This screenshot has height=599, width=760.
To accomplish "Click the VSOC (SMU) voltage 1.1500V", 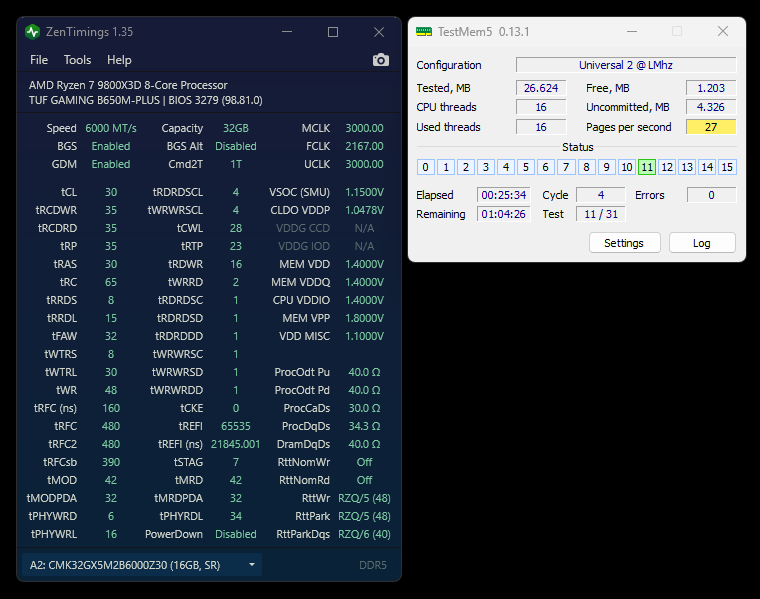I will 364,192.
